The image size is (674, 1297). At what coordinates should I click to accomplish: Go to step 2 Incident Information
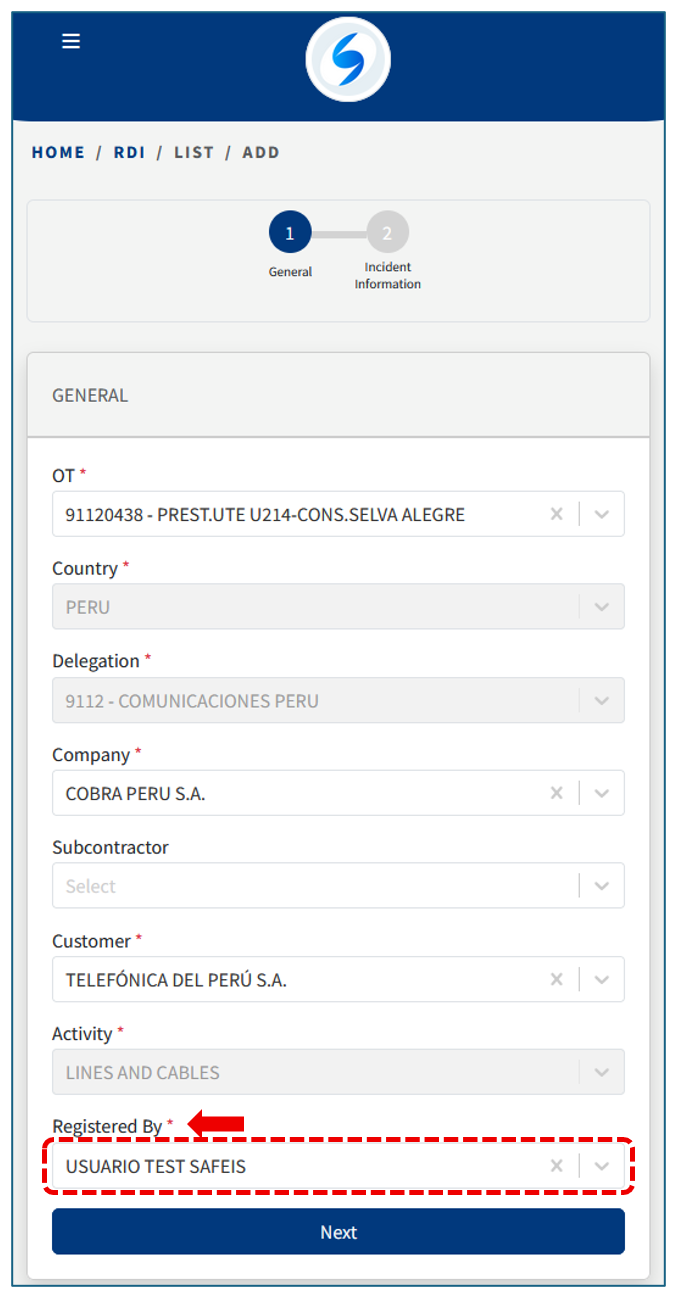click(x=388, y=233)
